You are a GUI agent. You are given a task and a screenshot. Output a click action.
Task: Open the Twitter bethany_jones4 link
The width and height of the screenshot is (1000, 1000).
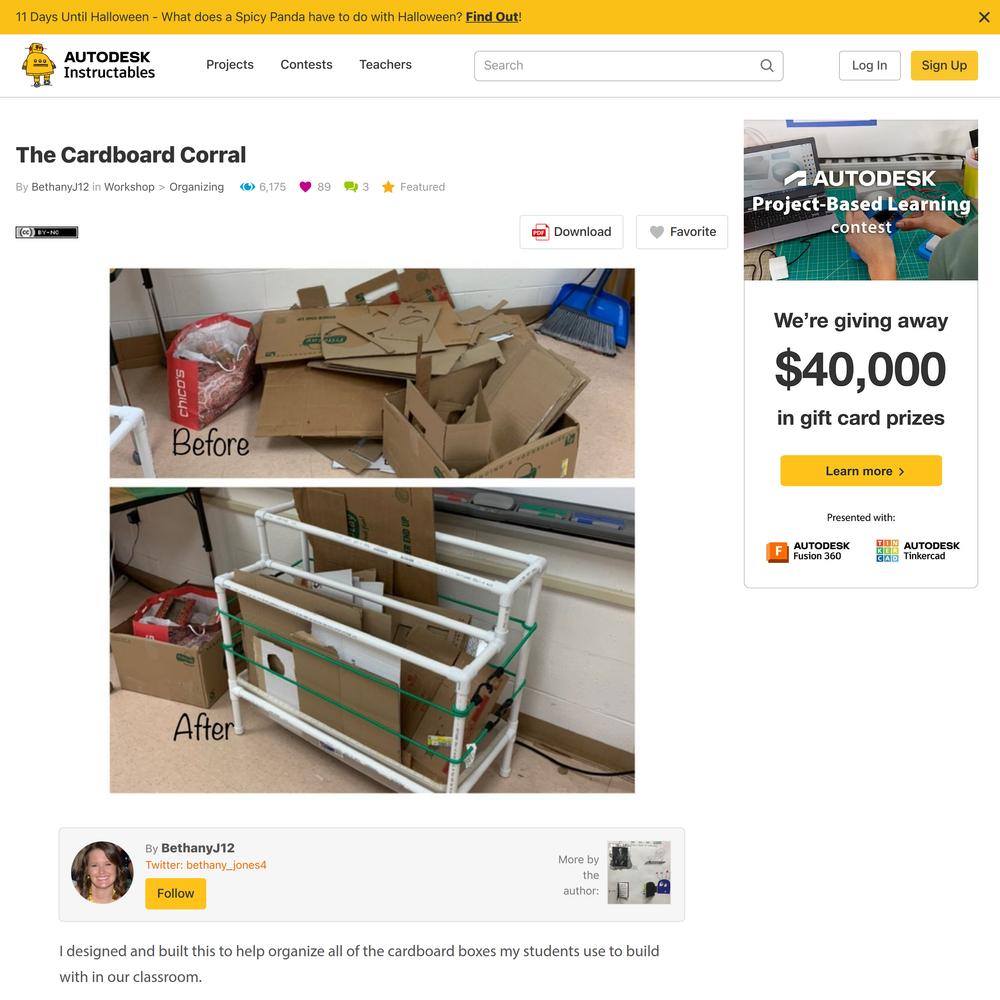click(206, 865)
